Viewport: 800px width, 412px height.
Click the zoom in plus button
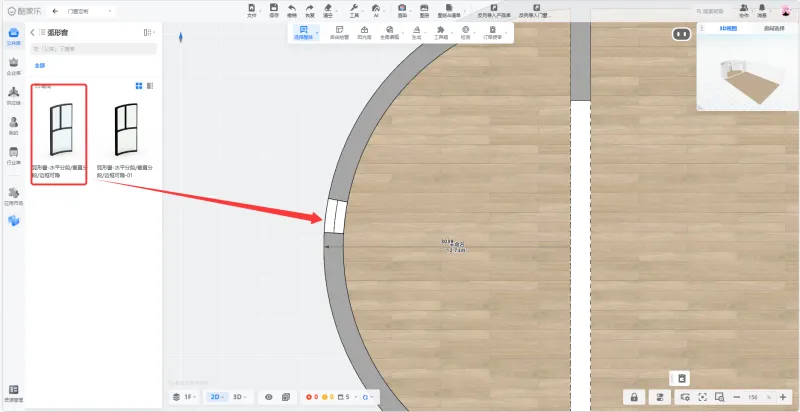point(782,397)
